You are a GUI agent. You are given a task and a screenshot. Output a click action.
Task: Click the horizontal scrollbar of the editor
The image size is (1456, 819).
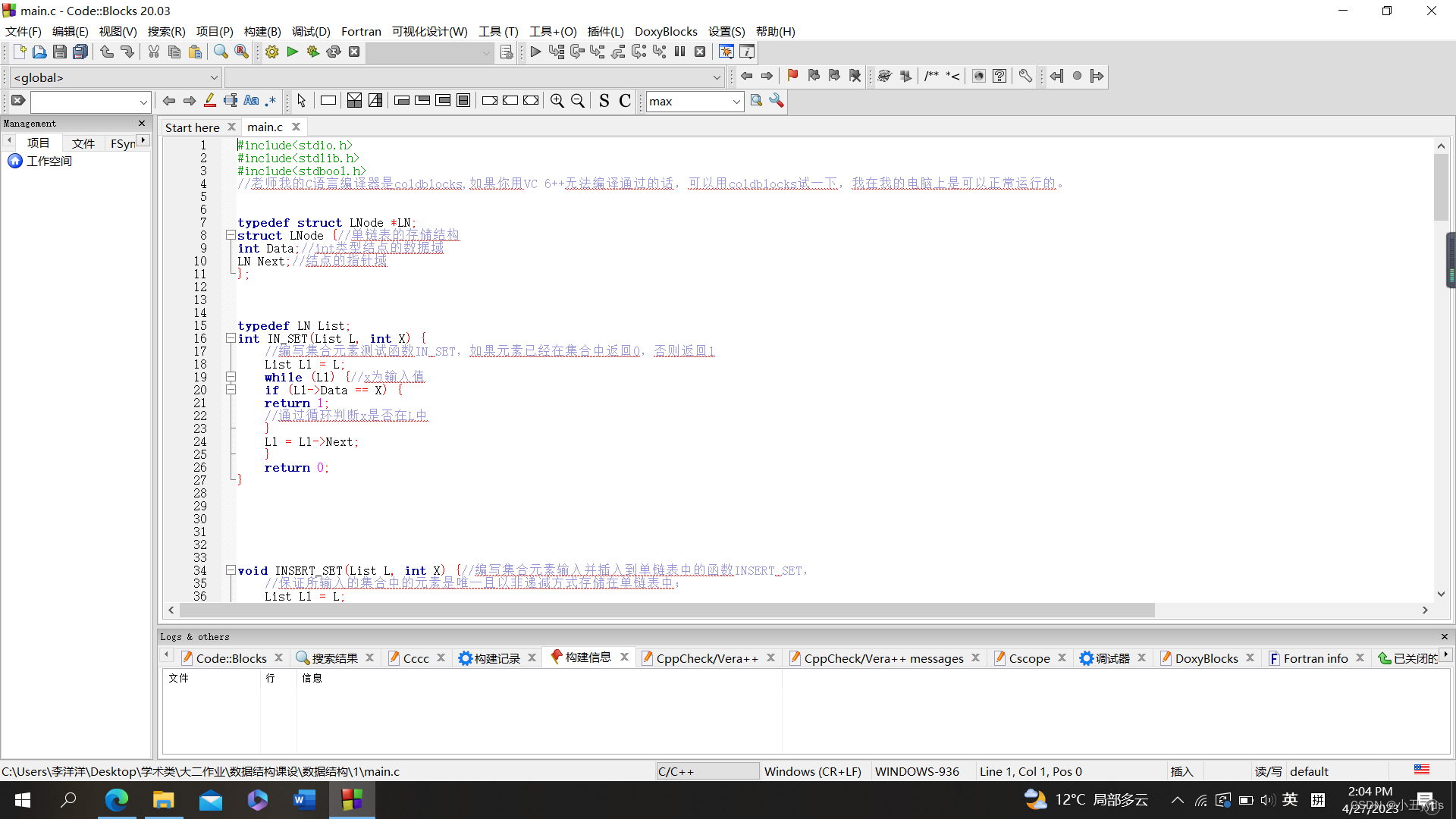[x=667, y=610]
